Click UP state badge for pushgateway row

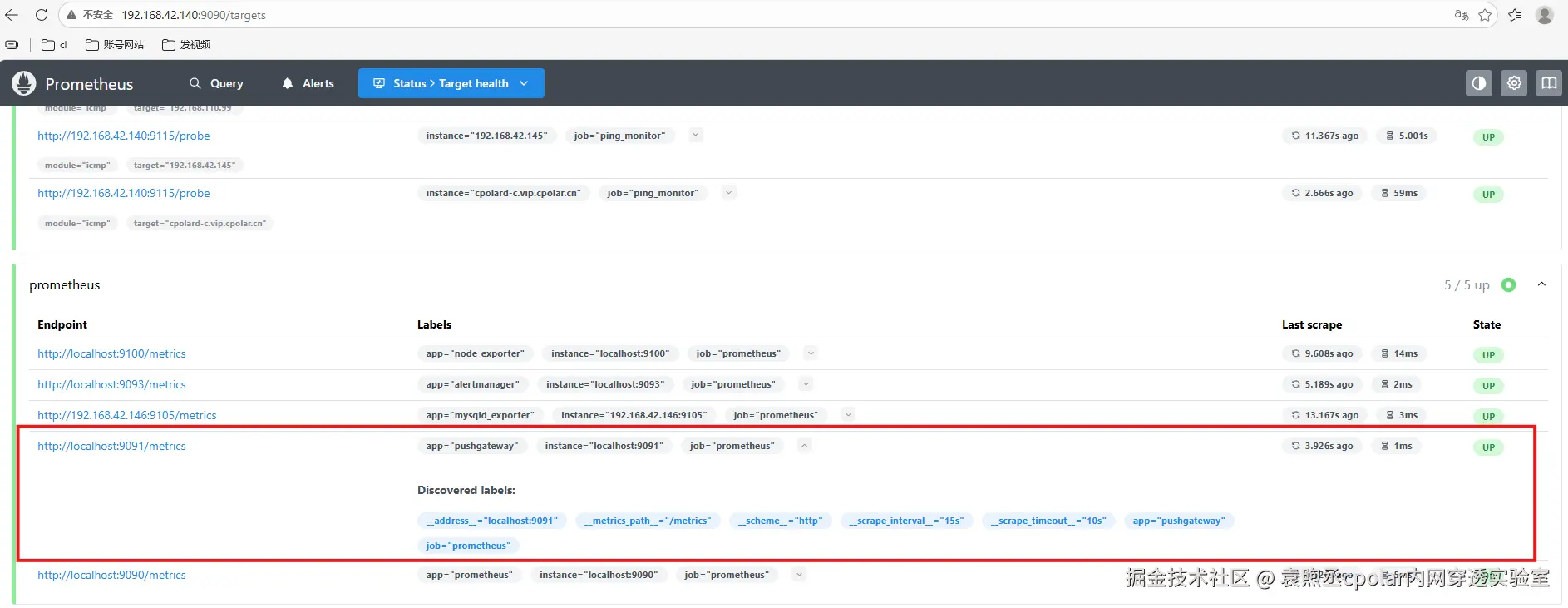[1488, 447]
